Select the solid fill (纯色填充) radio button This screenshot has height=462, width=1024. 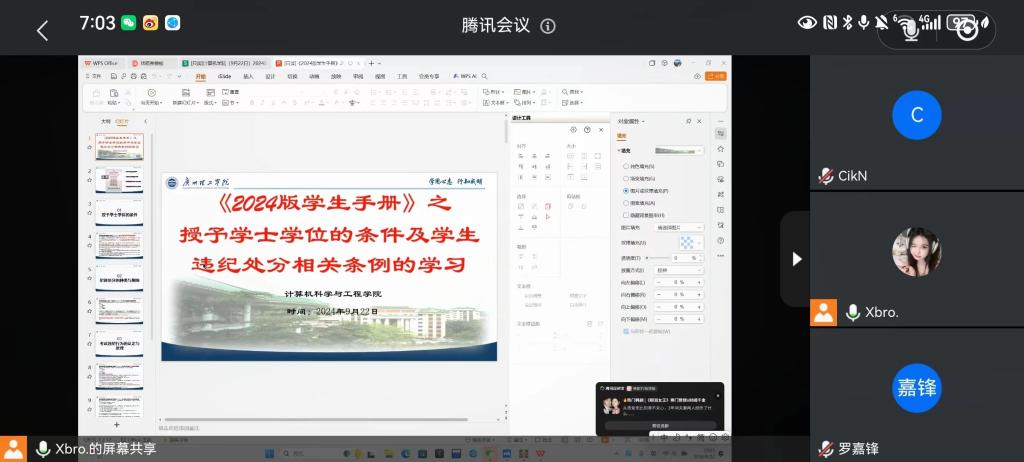point(626,166)
